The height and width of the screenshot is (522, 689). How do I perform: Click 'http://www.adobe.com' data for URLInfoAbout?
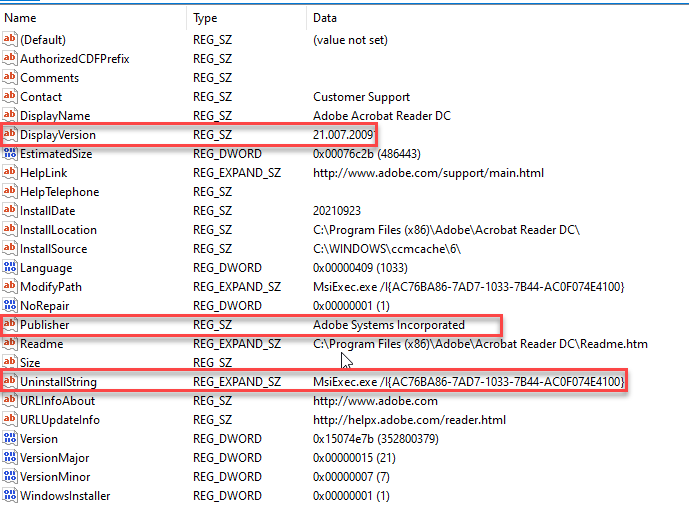[x=375, y=401]
